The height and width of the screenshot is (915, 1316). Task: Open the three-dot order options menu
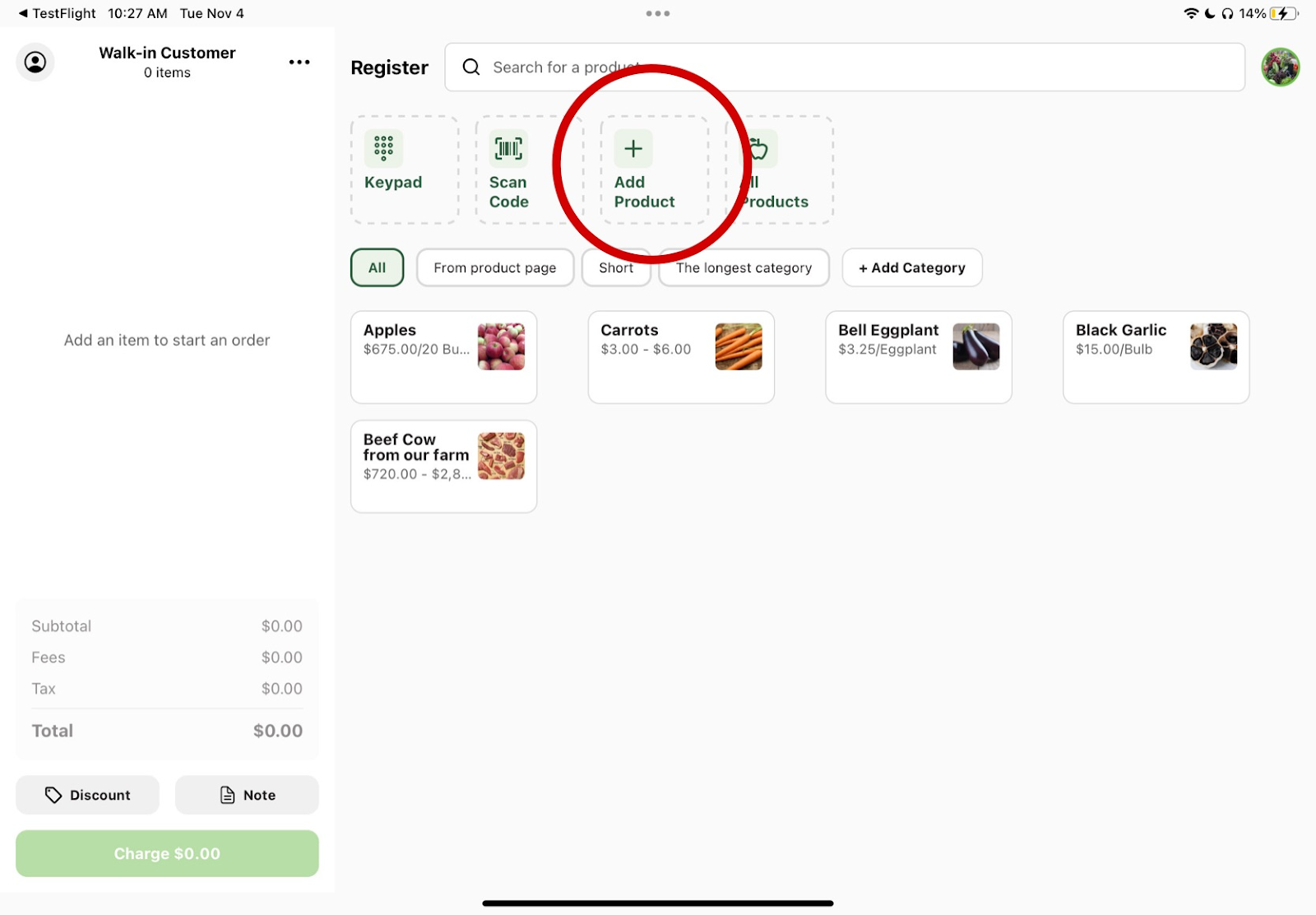[x=299, y=63]
